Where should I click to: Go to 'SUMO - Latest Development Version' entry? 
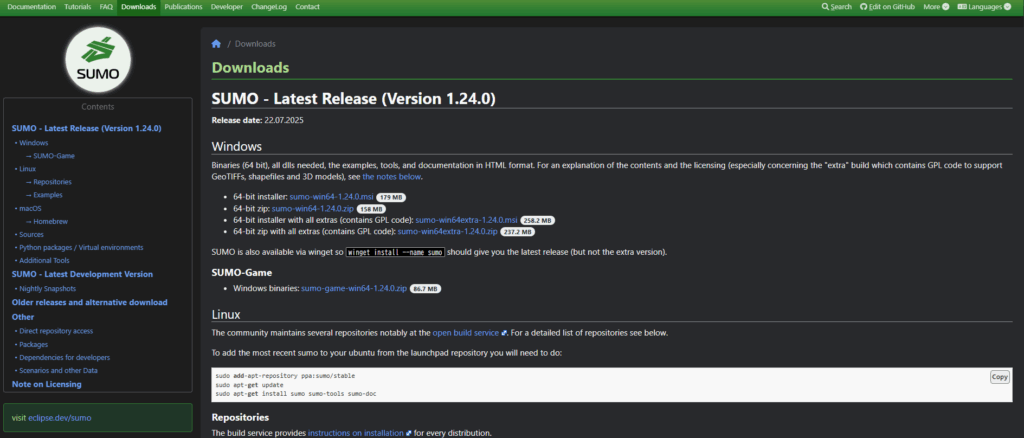[82, 274]
